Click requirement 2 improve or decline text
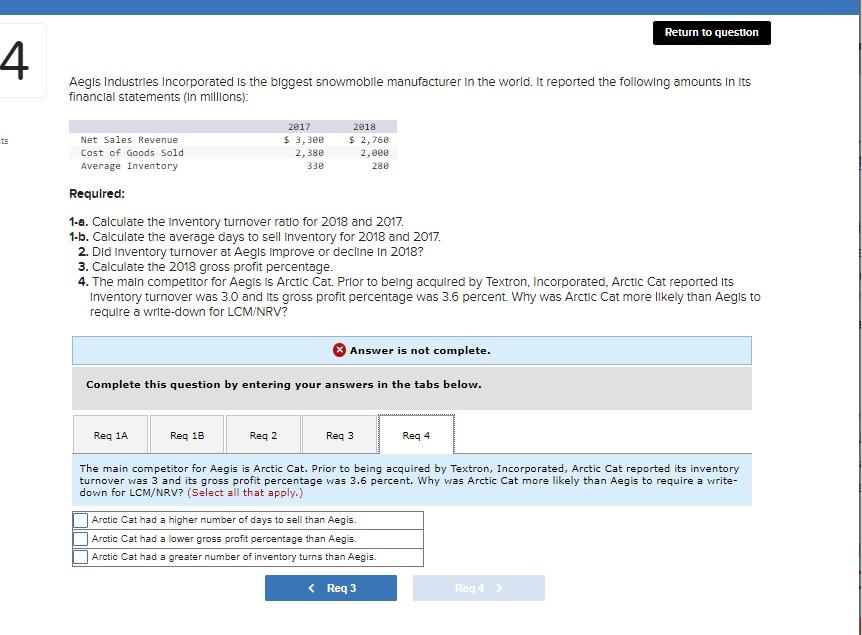Screen dimensions: 862x635 pos(251,251)
